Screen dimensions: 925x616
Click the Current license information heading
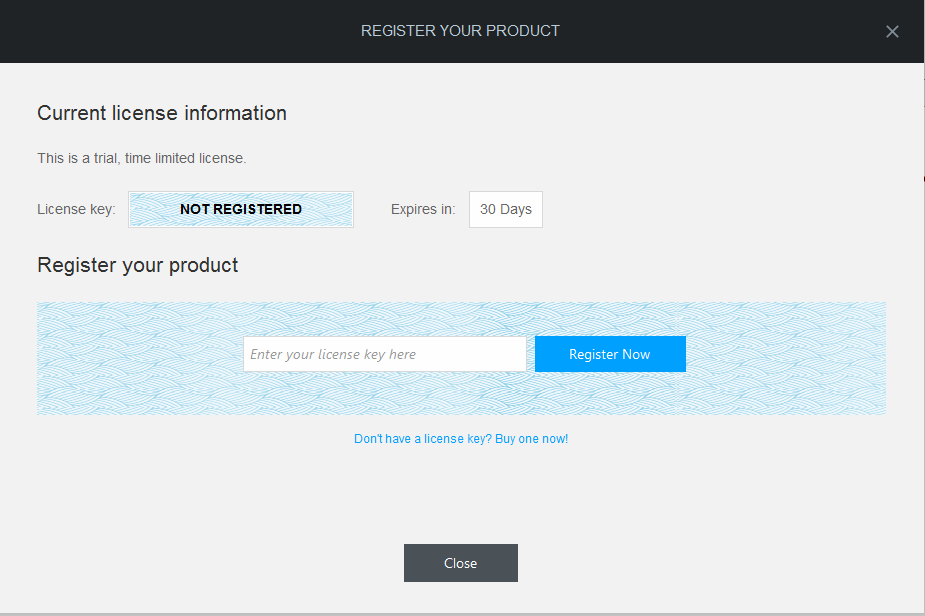(x=162, y=113)
